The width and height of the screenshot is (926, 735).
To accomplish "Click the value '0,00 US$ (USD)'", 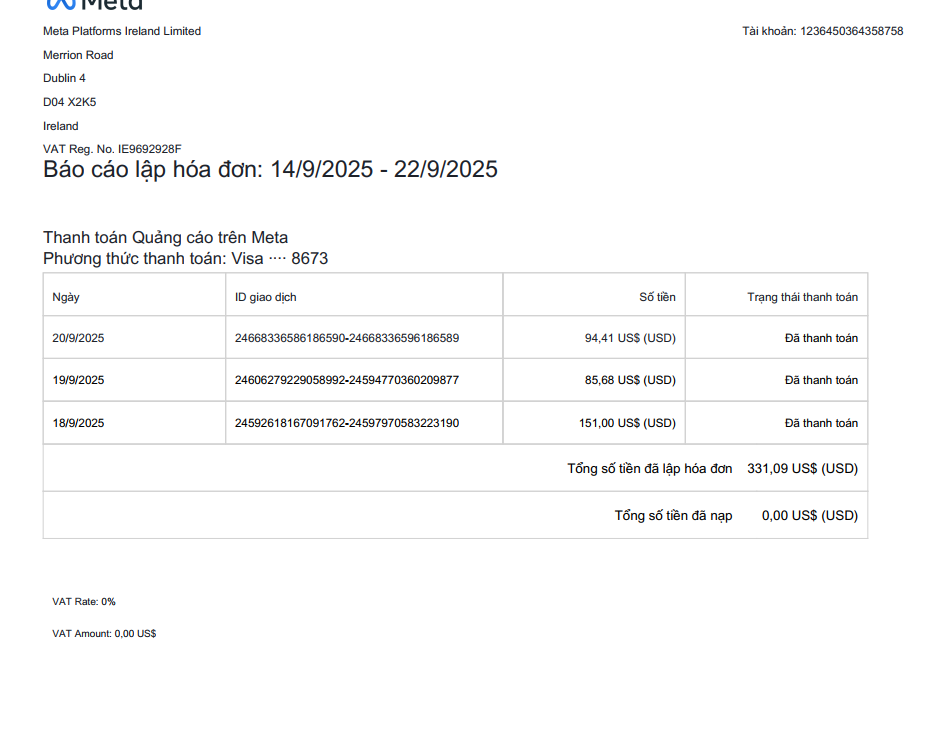I will [810, 516].
